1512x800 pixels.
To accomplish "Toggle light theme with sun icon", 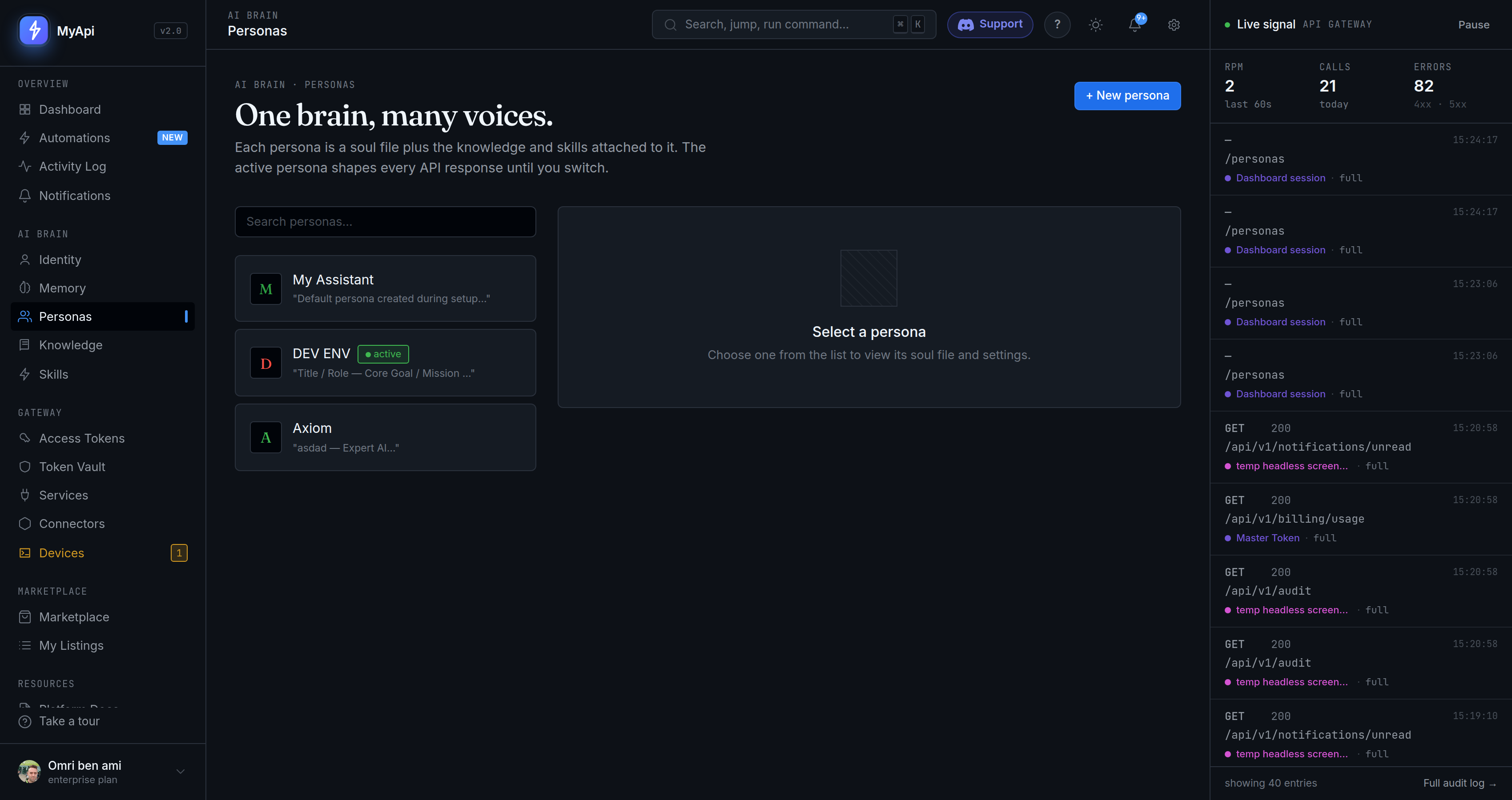I will coord(1095,24).
